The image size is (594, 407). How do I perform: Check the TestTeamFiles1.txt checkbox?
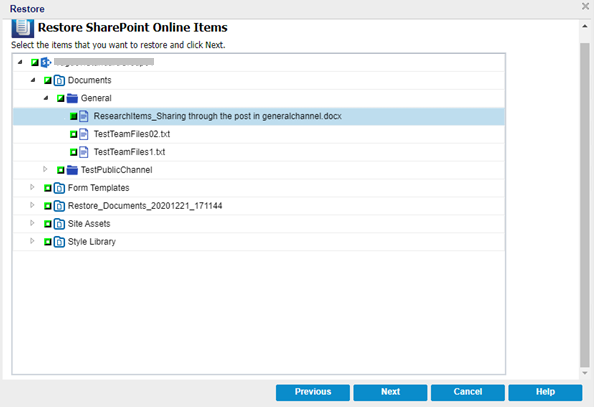coord(73,152)
